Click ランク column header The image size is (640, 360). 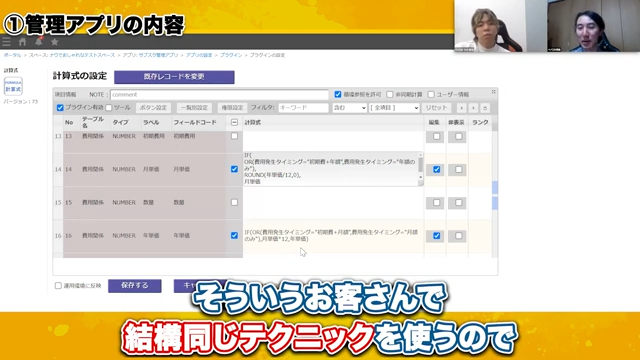[x=480, y=122]
